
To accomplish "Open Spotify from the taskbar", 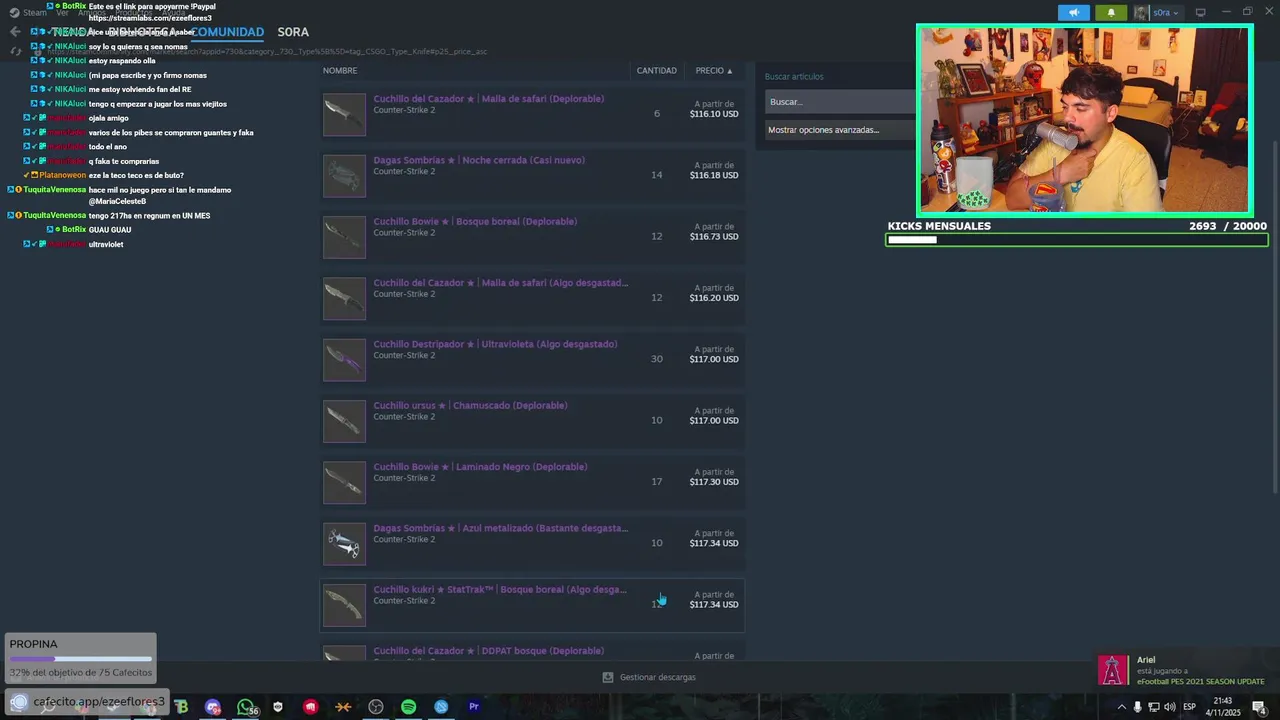I will pyautogui.click(x=408, y=707).
